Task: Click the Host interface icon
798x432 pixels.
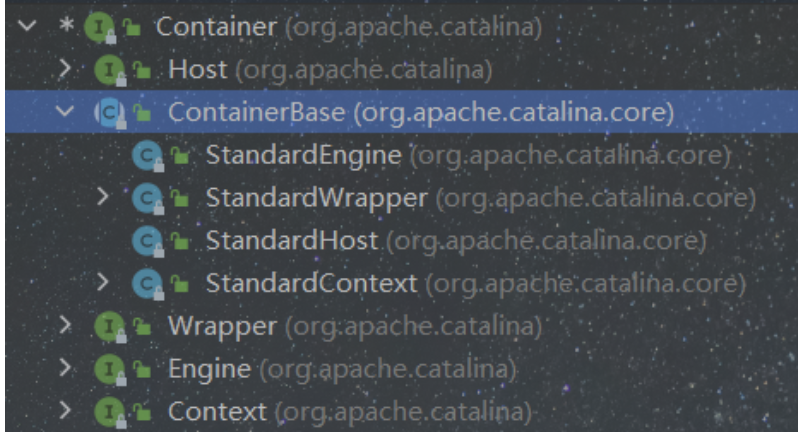Action: point(106,70)
